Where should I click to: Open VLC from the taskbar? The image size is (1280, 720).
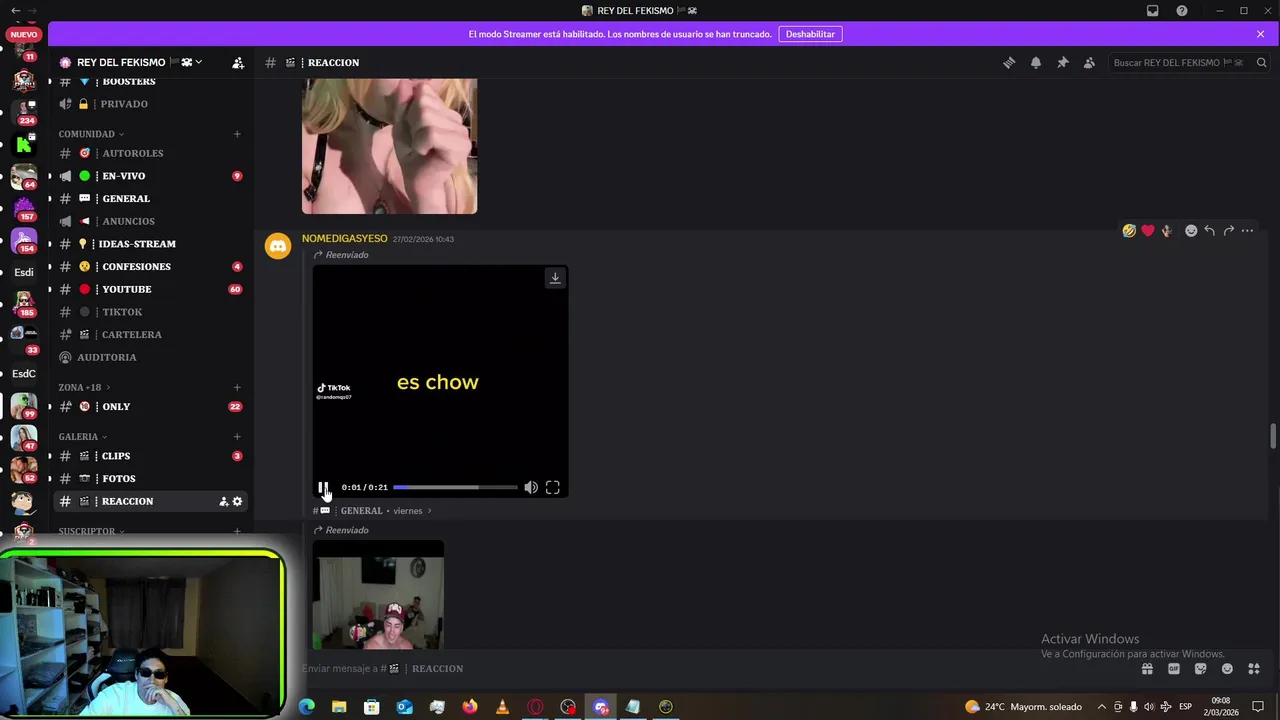point(502,707)
